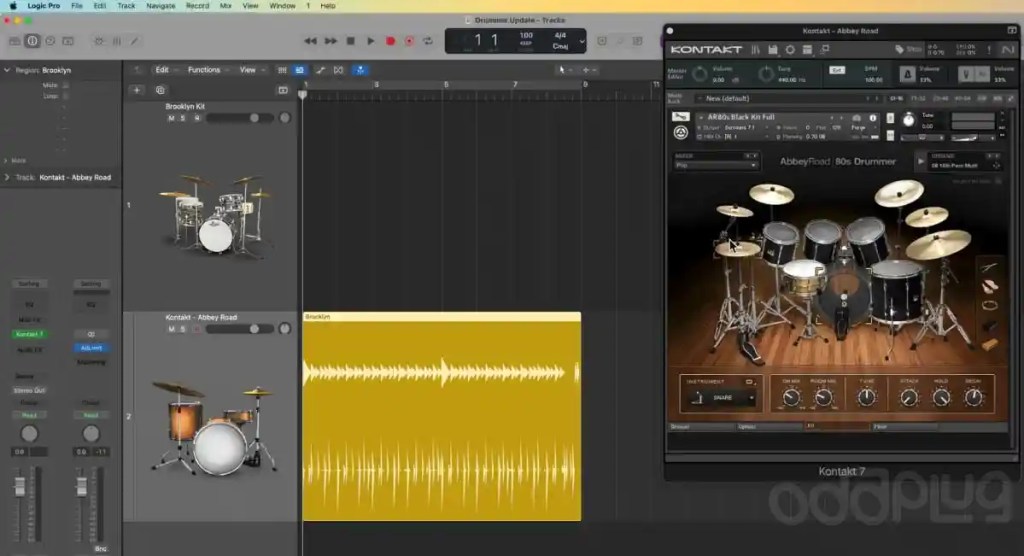The image size is (1024, 556).
Task: Toggle the Kontakt metronome button
Action: tap(907, 75)
